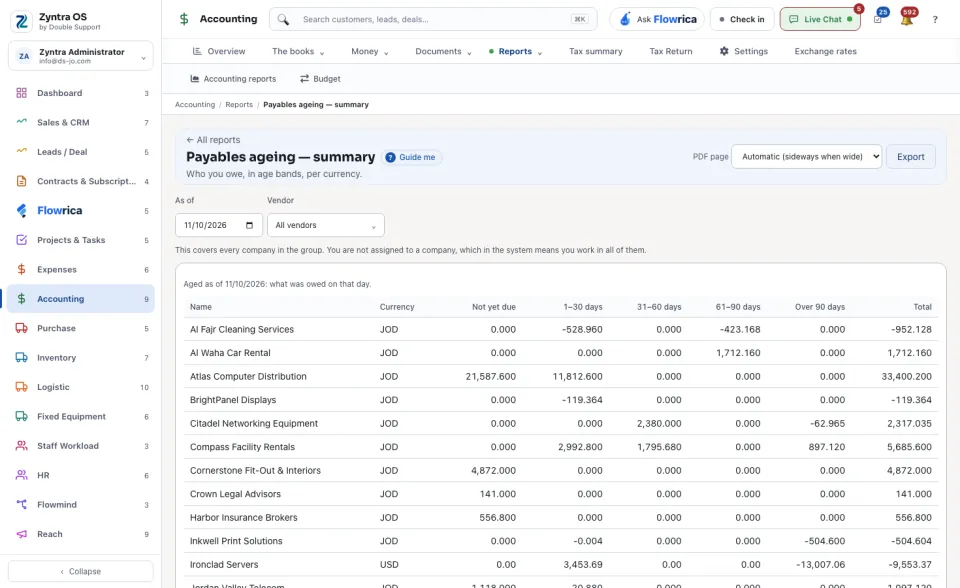
Task: Switch to the Overview tab
Action: point(219,51)
